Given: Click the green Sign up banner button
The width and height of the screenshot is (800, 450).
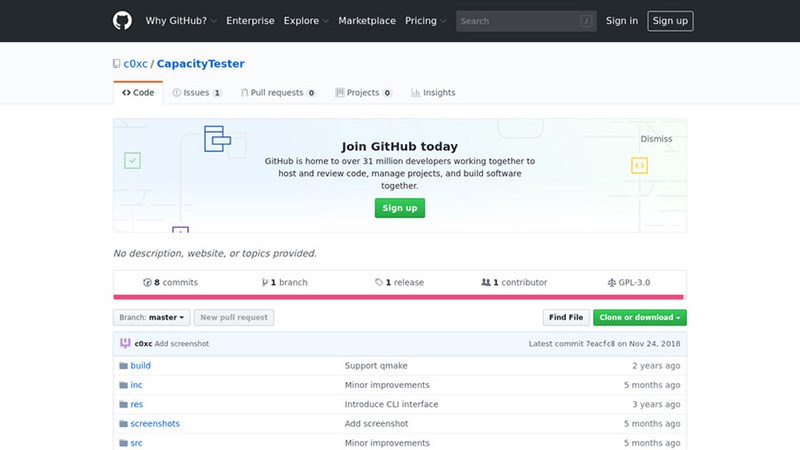Looking at the screenshot, I should pos(399,208).
